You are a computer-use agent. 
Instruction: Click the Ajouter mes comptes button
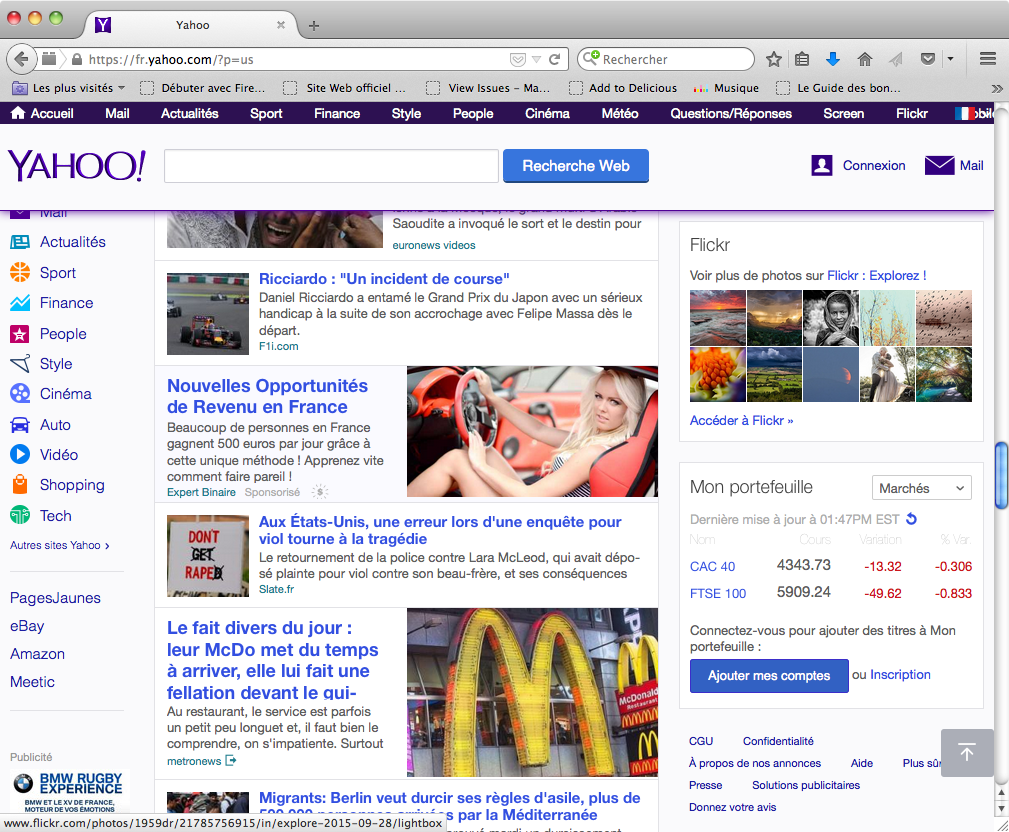(x=769, y=676)
